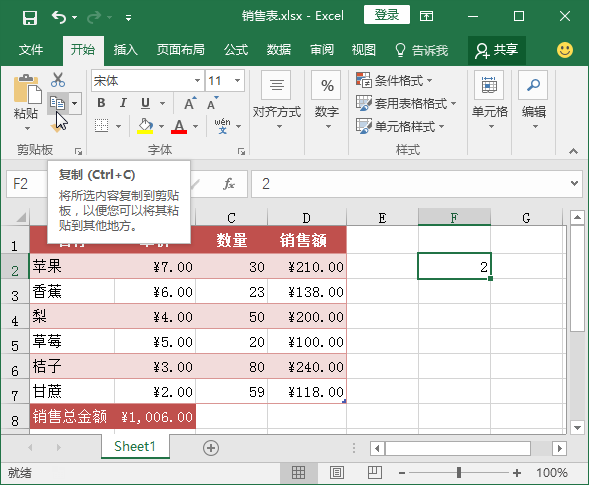Click the Borders icon in font group
Screen dimensions: 589x485
click(101, 126)
